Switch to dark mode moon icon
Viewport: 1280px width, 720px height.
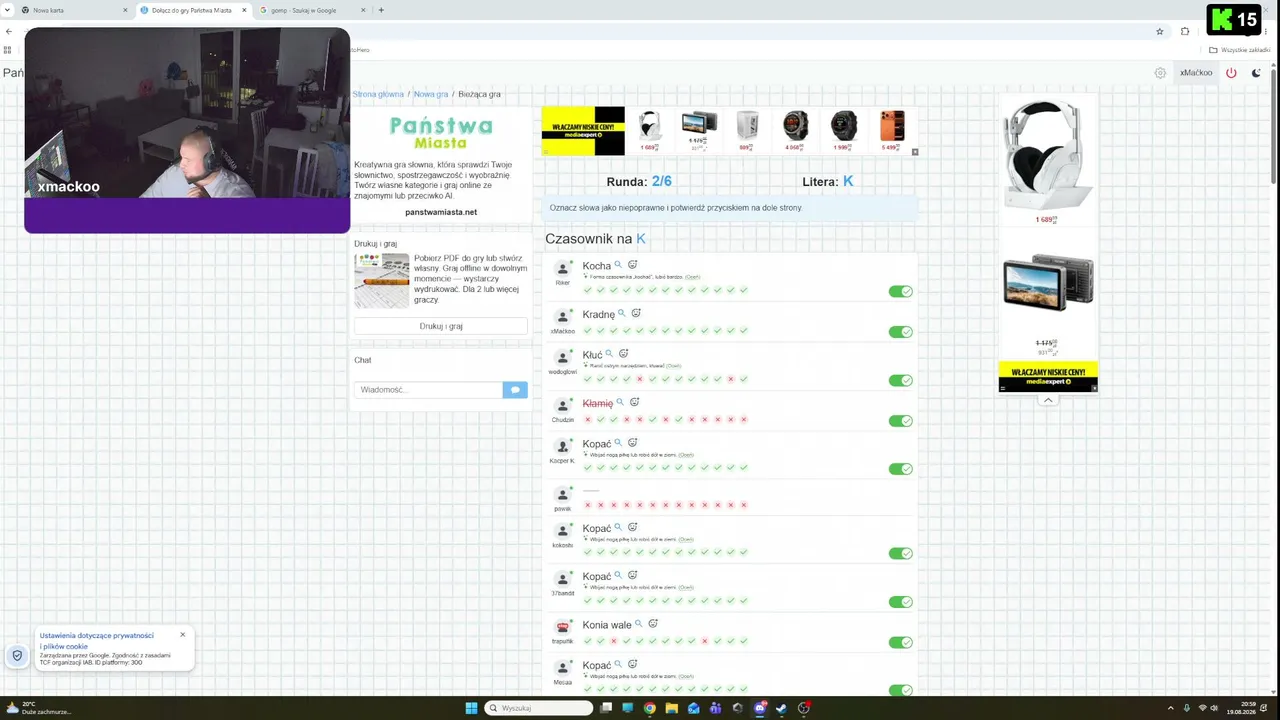point(1257,73)
